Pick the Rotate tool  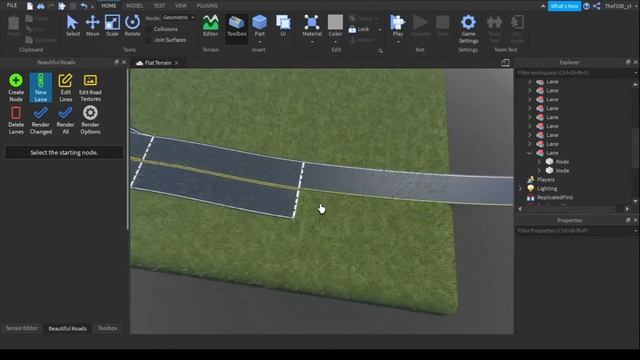[x=132, y=26]
